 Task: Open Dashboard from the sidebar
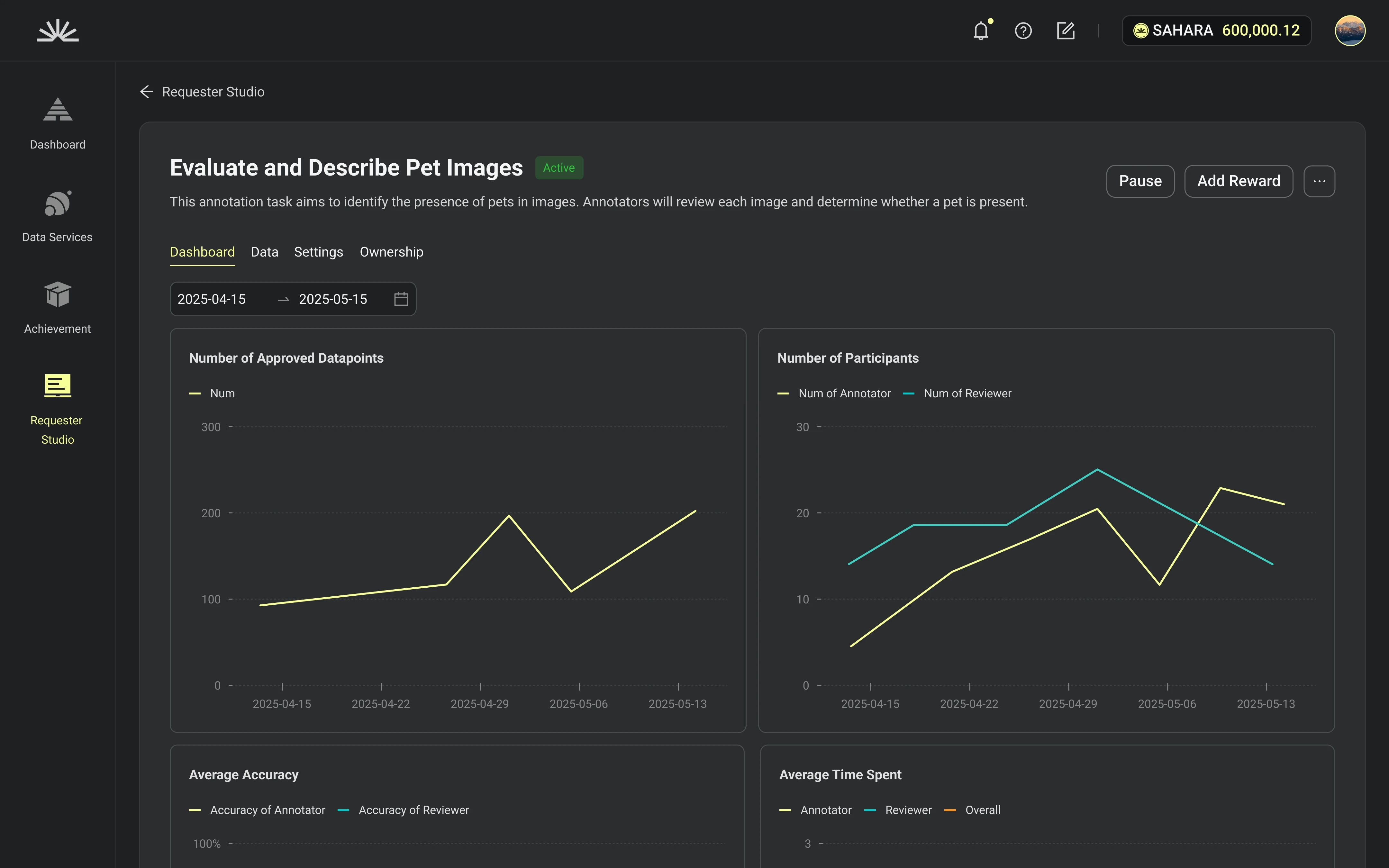tap(58, 123)
